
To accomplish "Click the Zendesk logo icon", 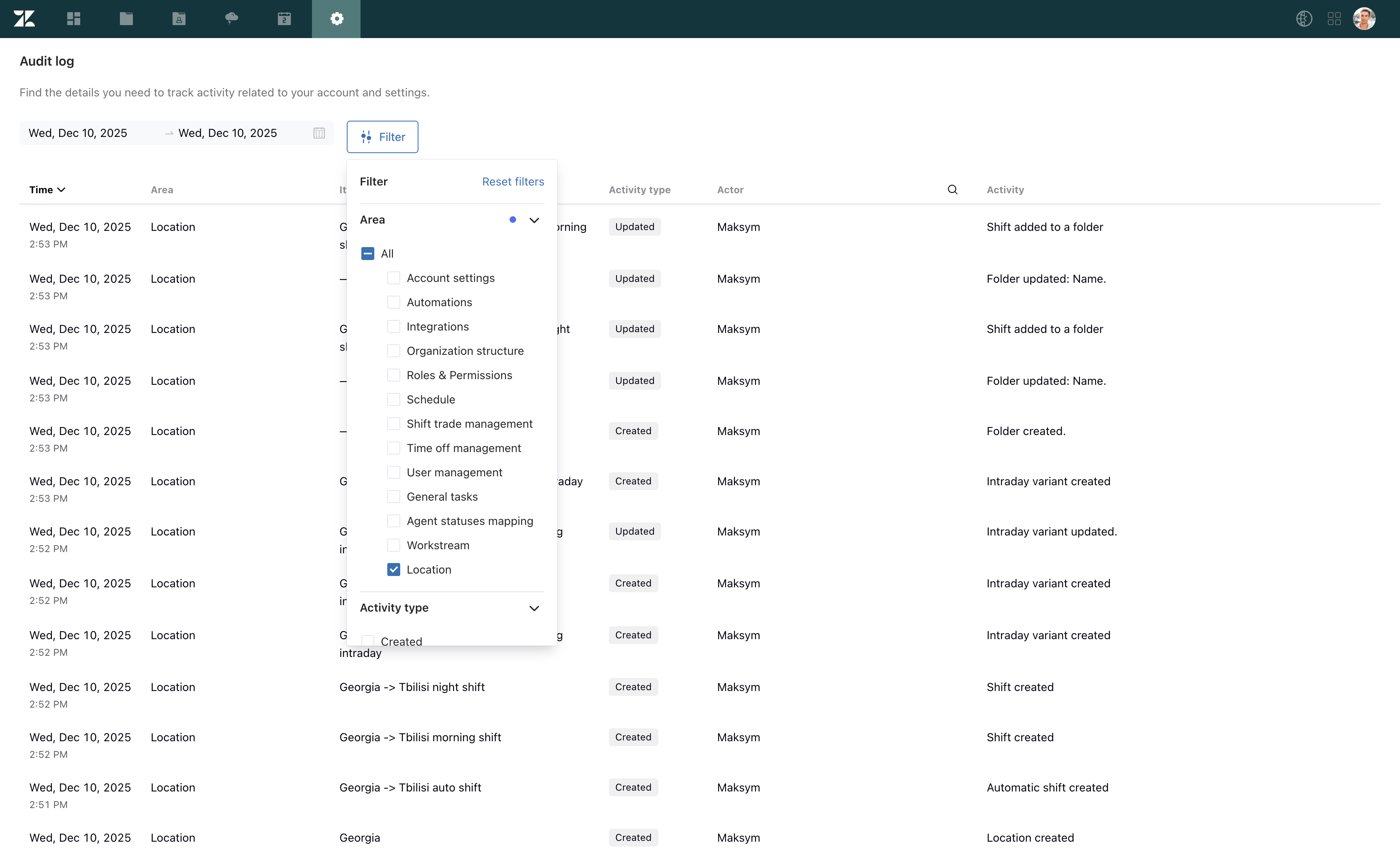I will click(x=24, y=19).
